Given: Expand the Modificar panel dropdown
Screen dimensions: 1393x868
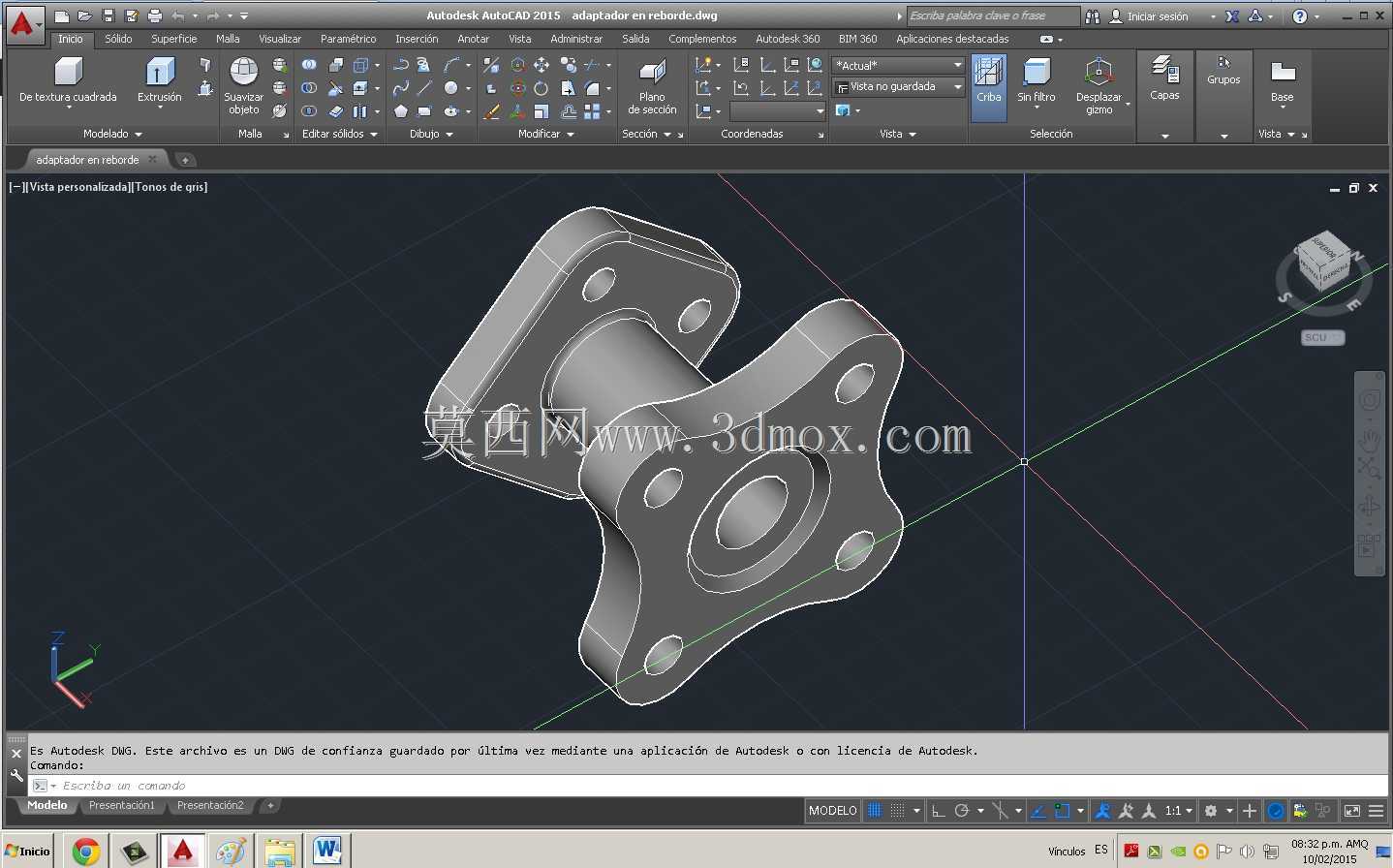Looking at the screenshot, I should point(545,134).
